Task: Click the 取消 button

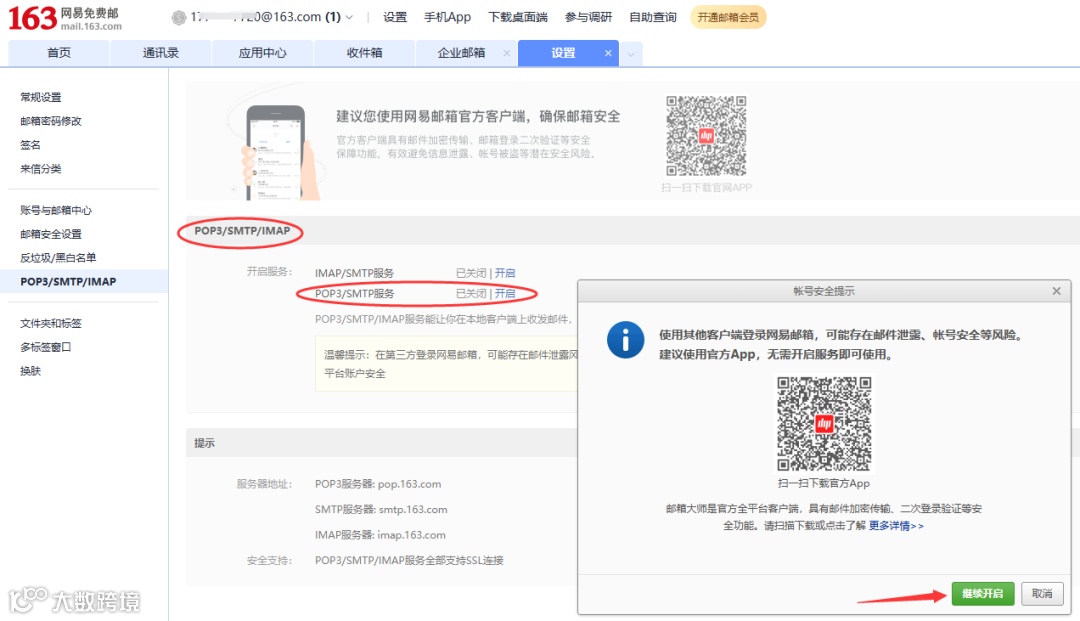Action: click(x=1042, y=593)
